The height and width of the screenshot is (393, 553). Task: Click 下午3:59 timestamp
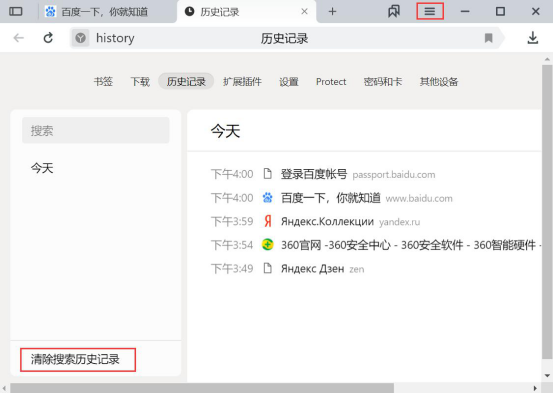coord(232,222)
